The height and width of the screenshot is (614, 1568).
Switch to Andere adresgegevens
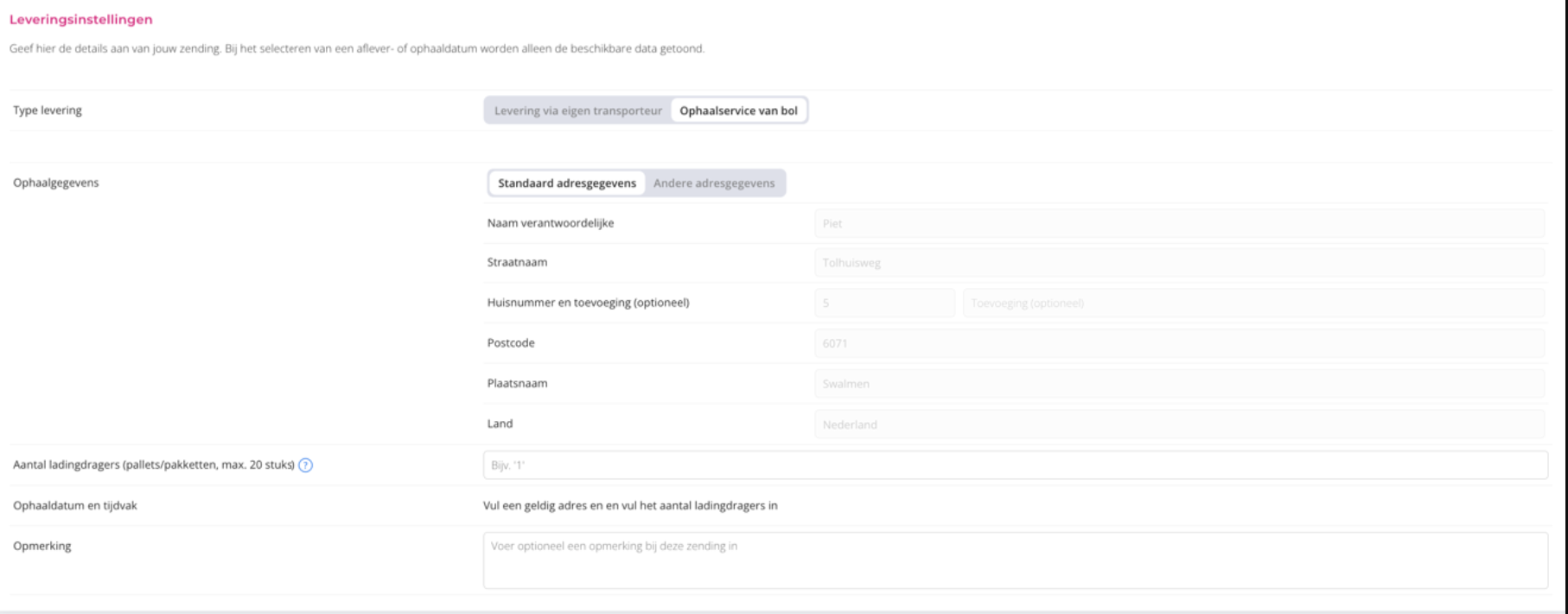click(714, 183)
